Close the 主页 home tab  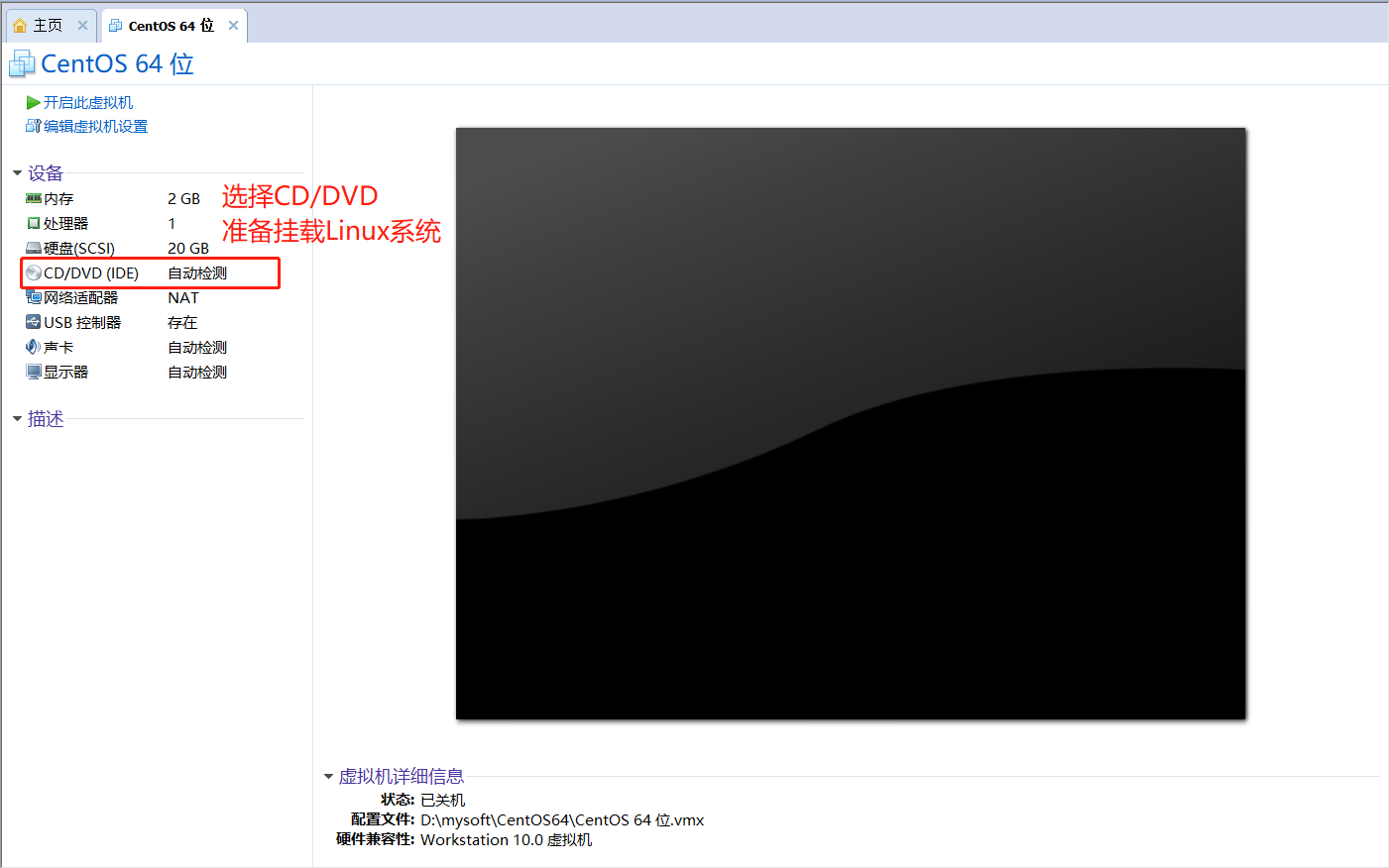[82, 26]
